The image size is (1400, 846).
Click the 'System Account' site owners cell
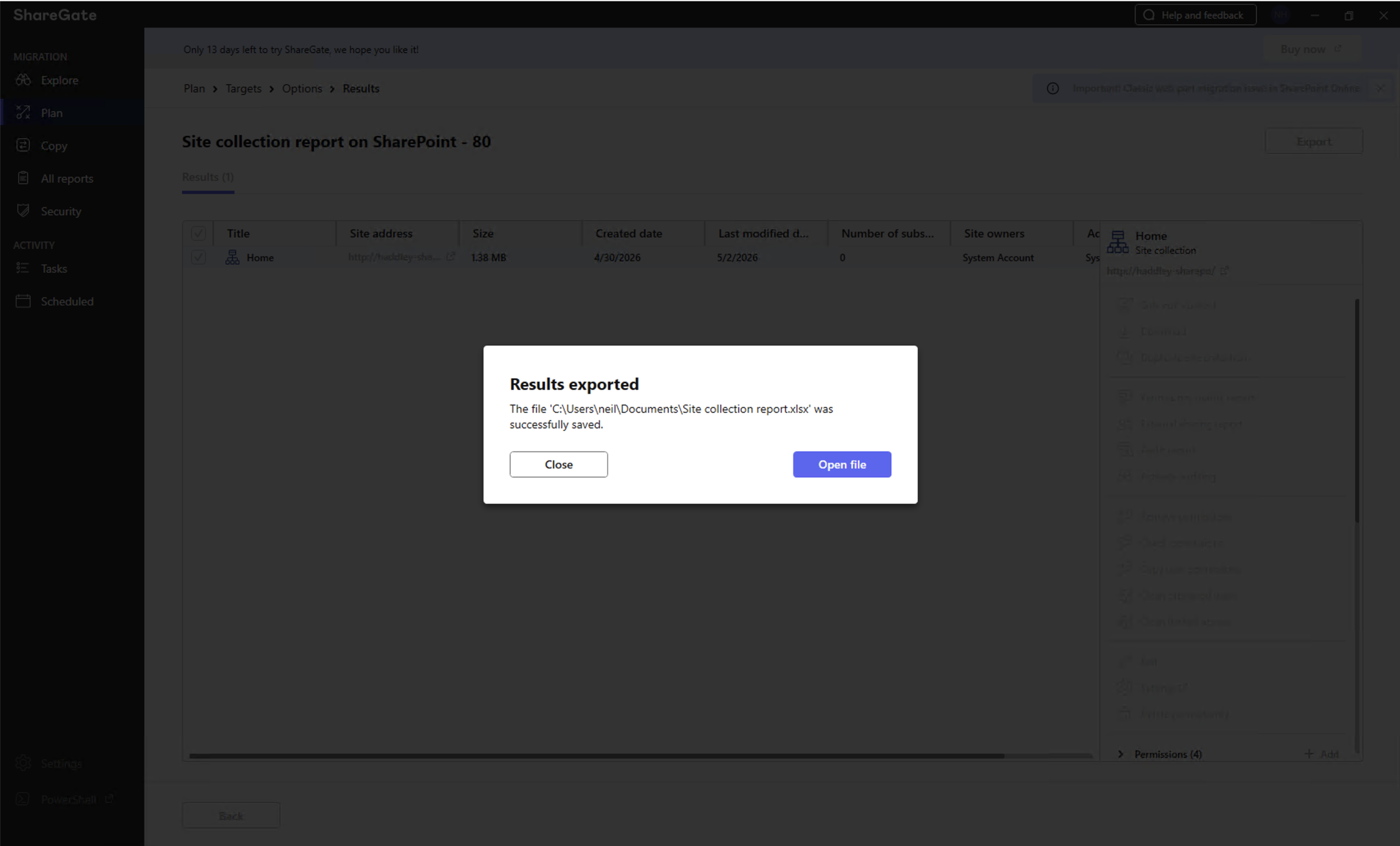998,257
